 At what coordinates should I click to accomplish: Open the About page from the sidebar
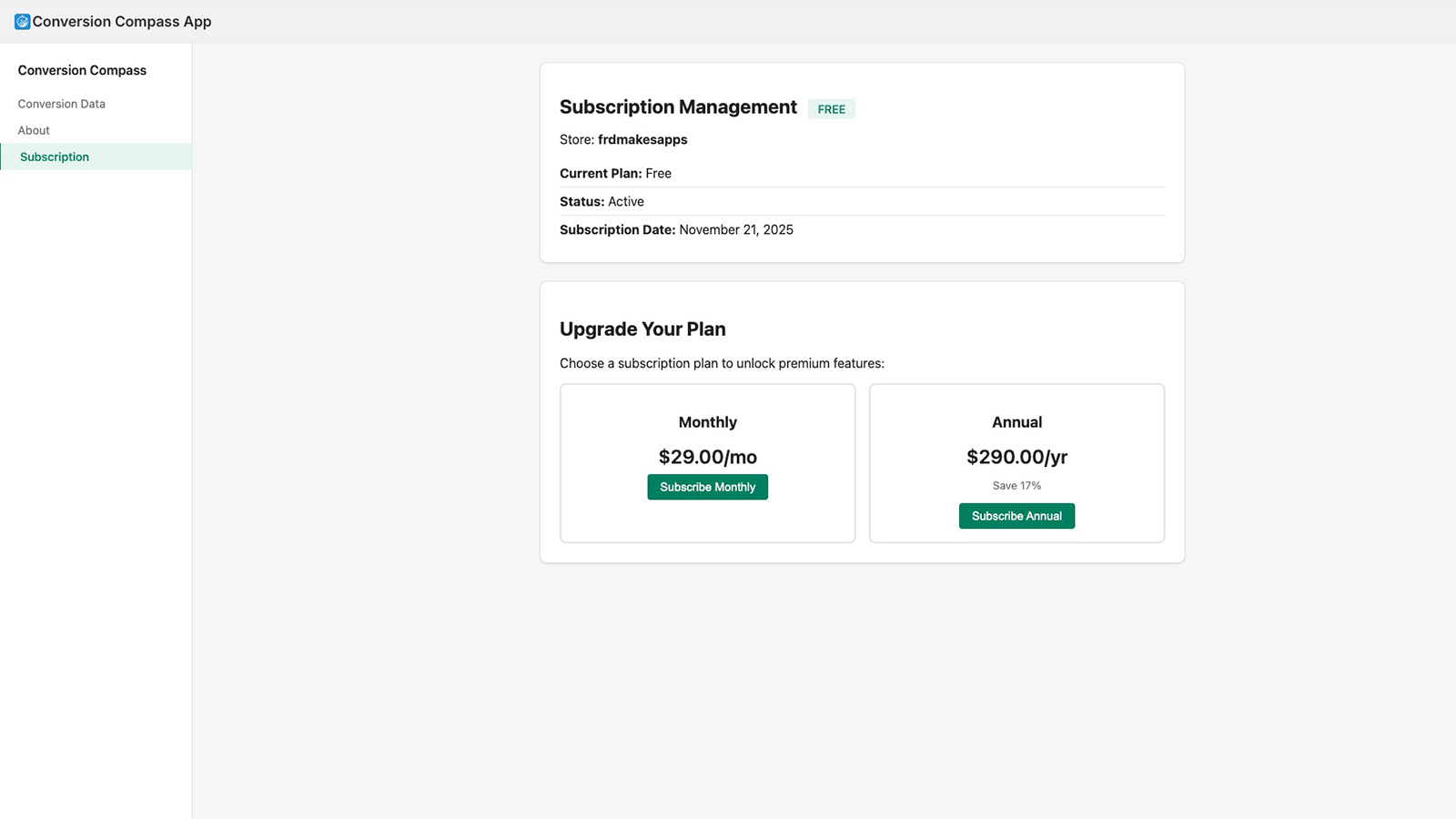pyautogui.click(x=33, y=130)
